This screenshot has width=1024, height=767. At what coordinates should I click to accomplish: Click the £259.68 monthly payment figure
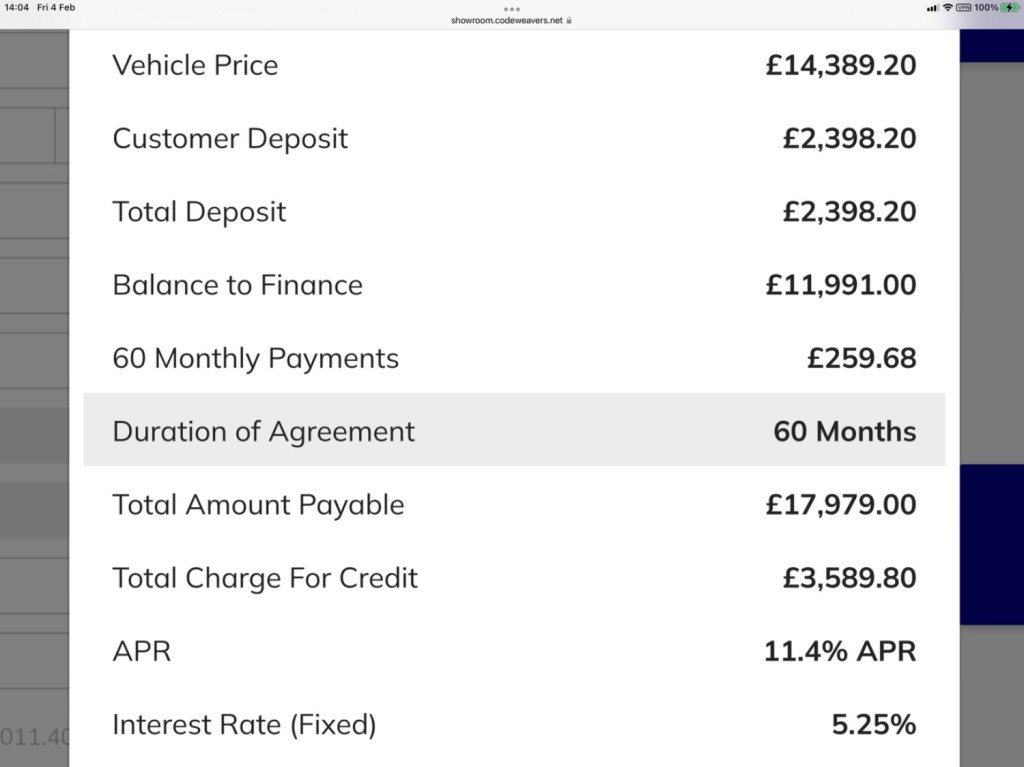tap(861, 358)
